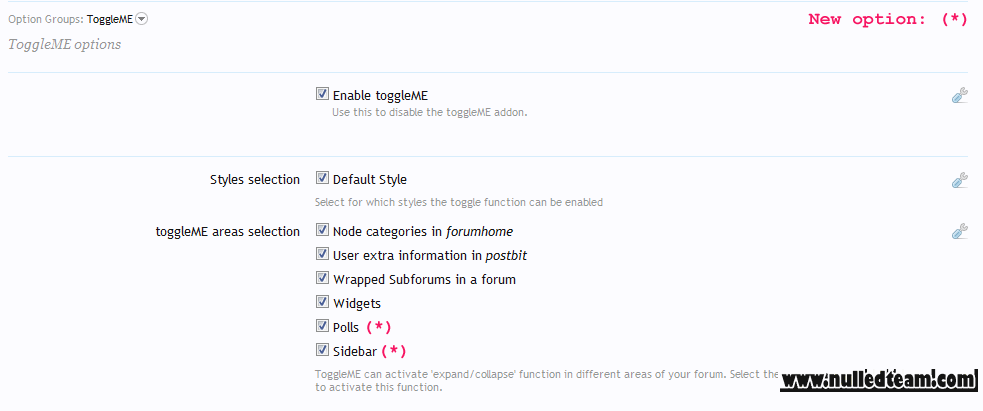Open the edit wrench for Enable toggleME
This screenshot has width=983, height=411.
960,95
